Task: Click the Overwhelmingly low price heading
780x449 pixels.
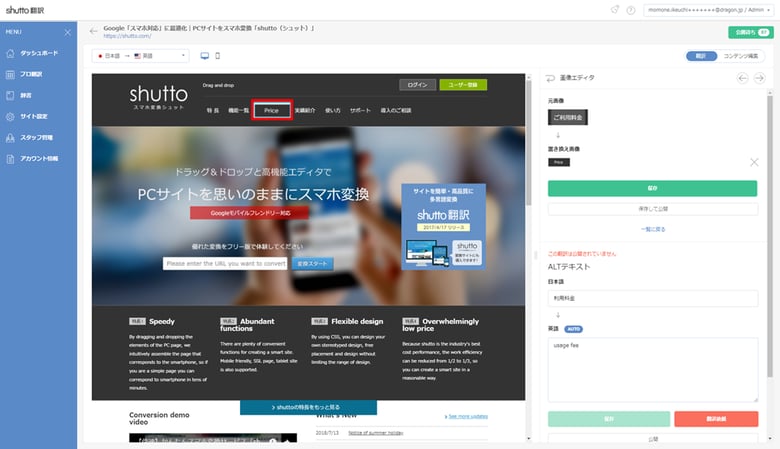Action: [x=441, y=325]
